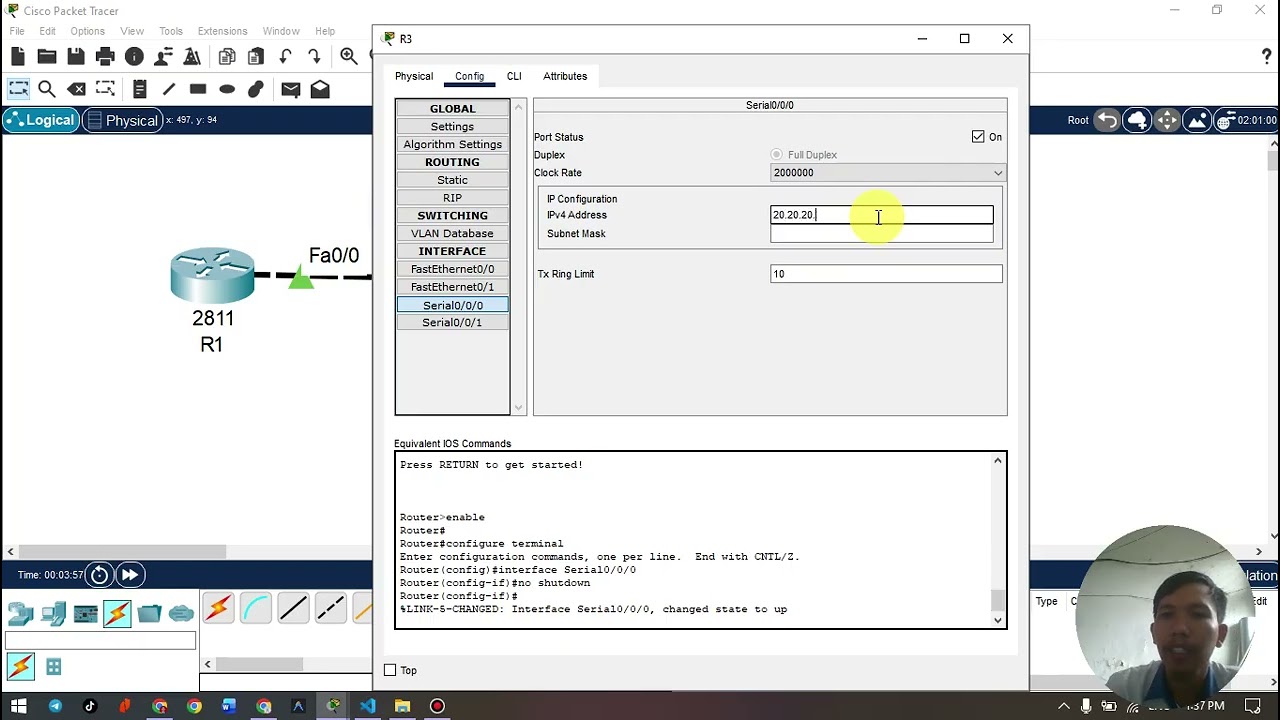Undo the last action
The image size is (1280, 720).
coord(285,57)
